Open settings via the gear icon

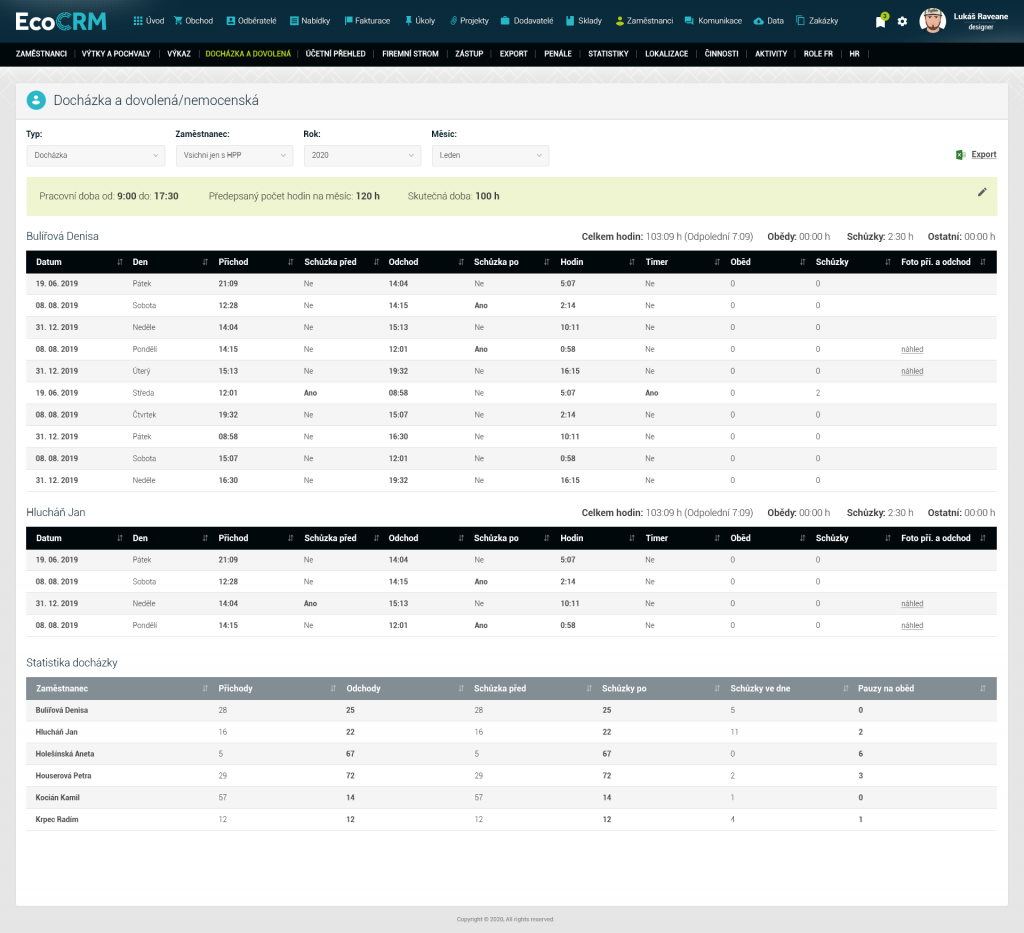902,21
